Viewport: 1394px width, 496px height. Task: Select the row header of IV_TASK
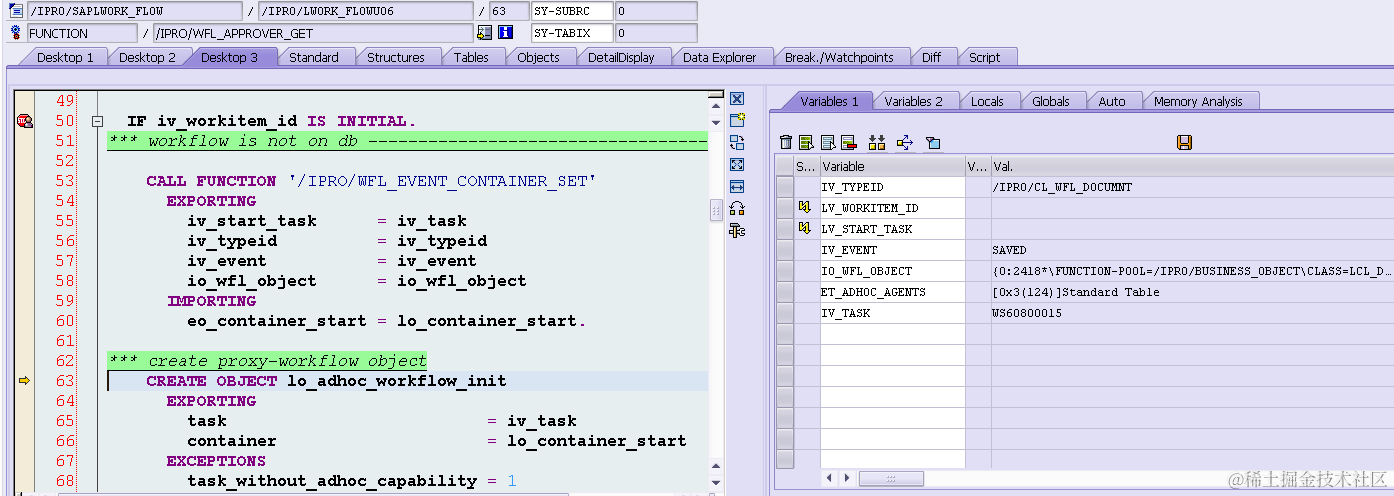pos(785,313)
